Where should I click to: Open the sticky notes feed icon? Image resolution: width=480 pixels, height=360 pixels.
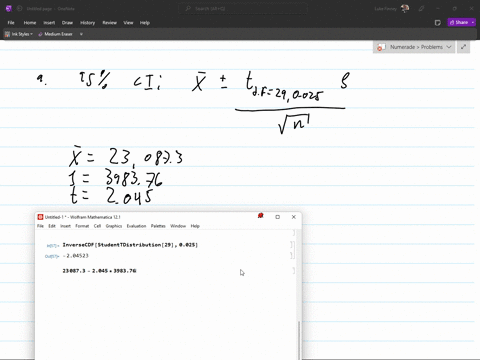[x=438, y=23]
